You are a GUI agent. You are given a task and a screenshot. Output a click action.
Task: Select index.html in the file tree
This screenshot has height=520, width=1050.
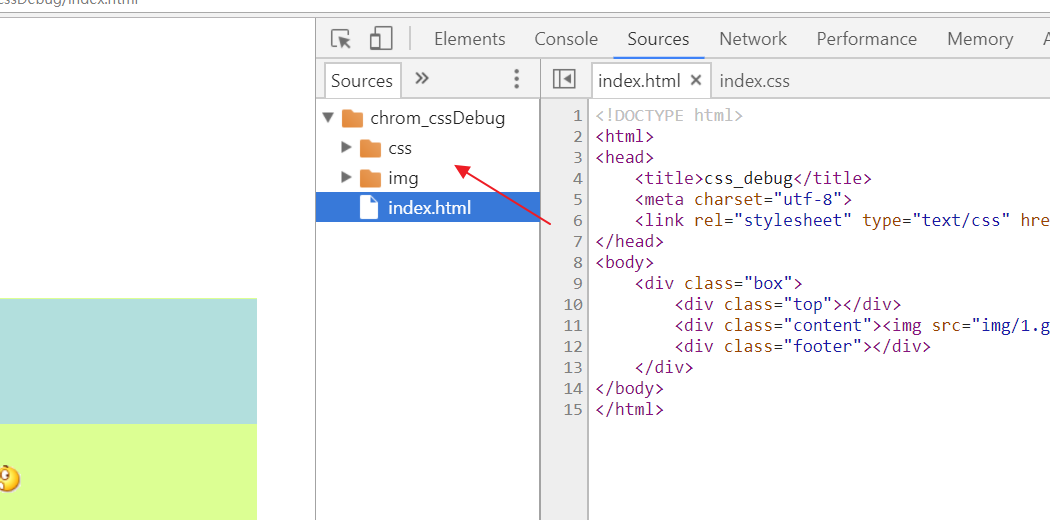tap(428, 207)
